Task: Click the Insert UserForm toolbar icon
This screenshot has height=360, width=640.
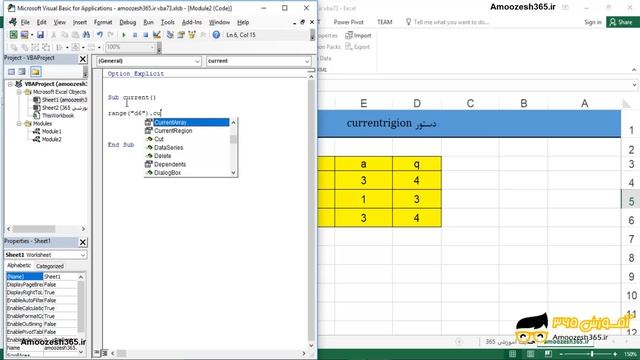Action: point(24,35)
